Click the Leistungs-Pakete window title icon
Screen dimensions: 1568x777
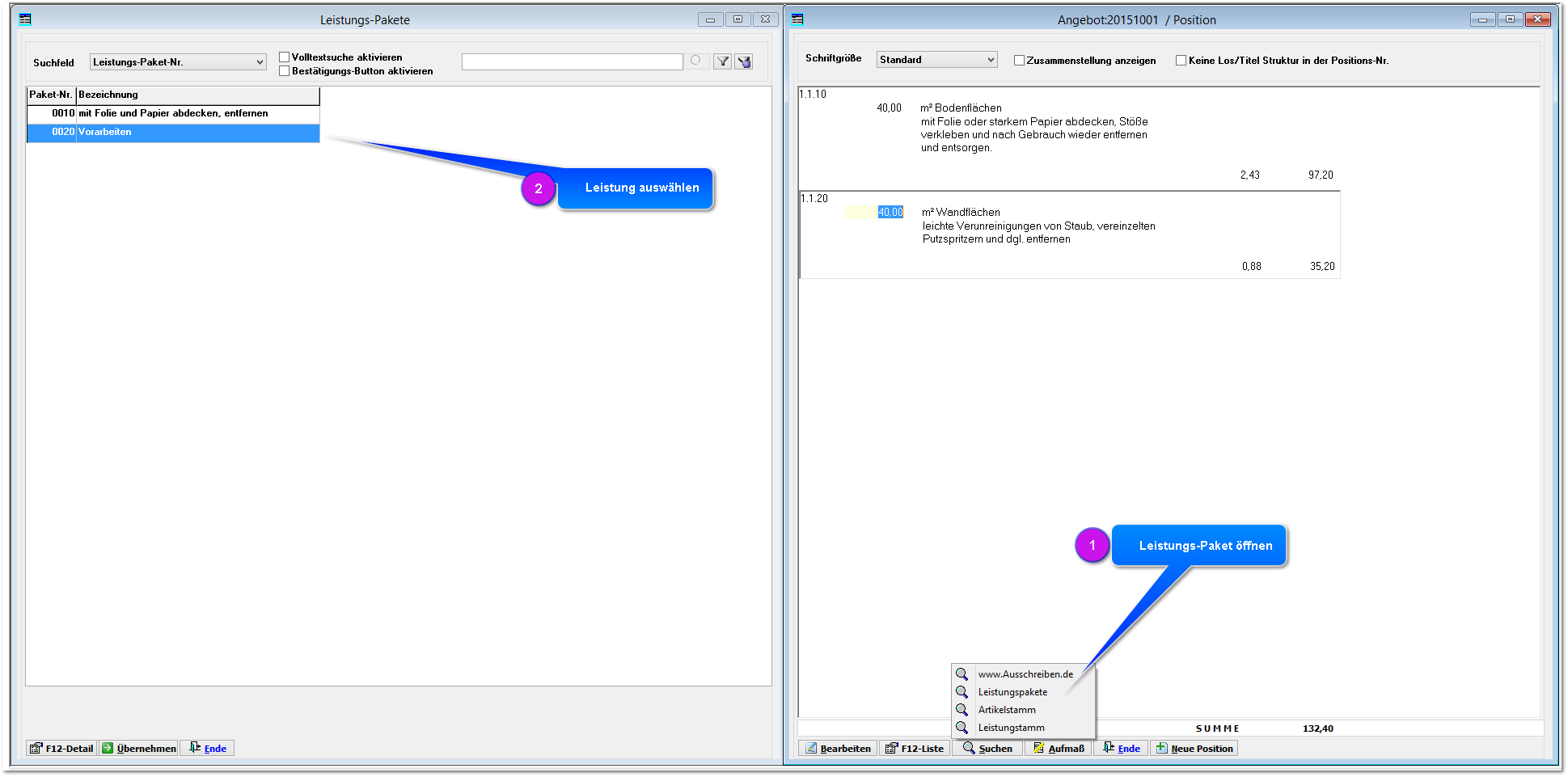point(25,19)
